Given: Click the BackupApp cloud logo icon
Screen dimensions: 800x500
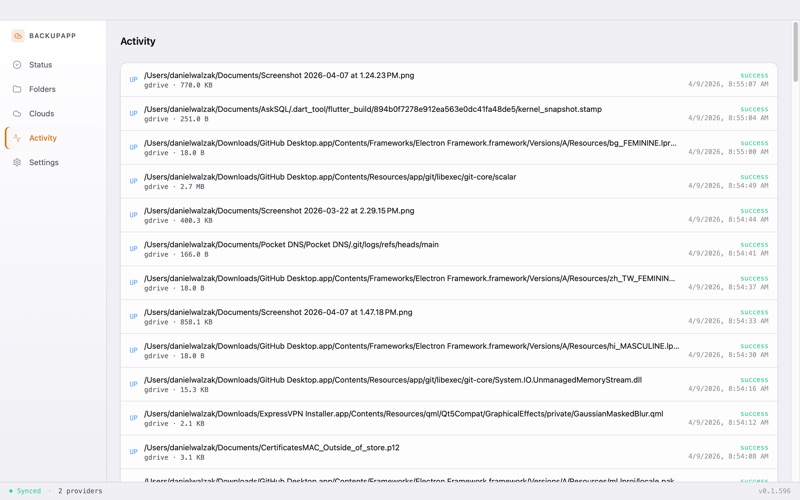Looking at the screenshot, I should point(18,36).
